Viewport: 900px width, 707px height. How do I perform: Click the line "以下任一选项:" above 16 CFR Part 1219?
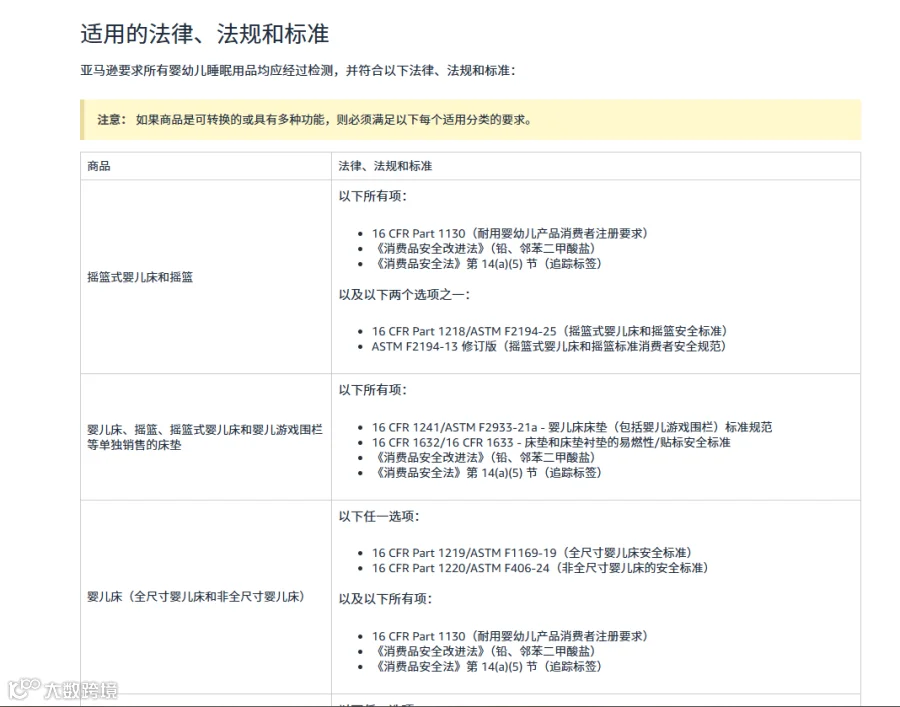click(379, 516)
